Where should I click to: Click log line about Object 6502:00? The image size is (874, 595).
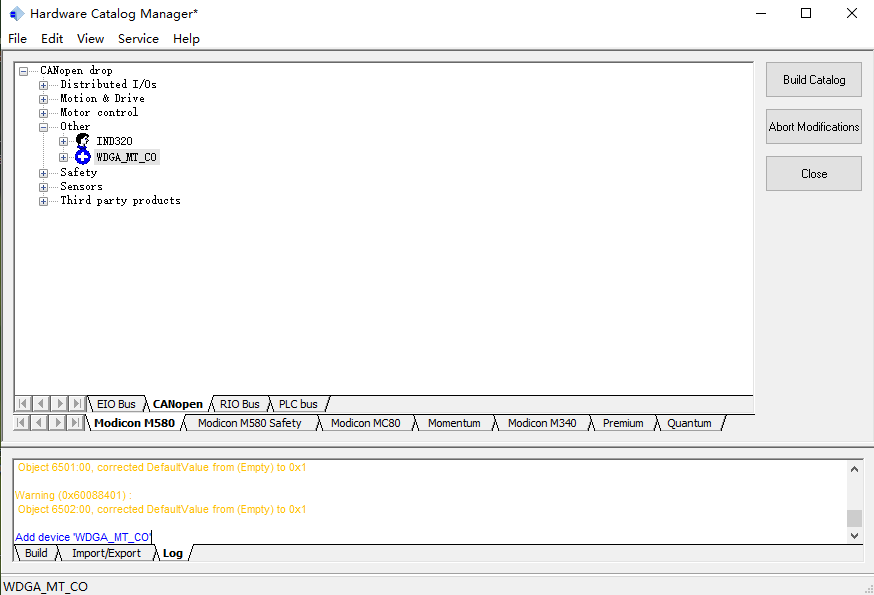162,509
